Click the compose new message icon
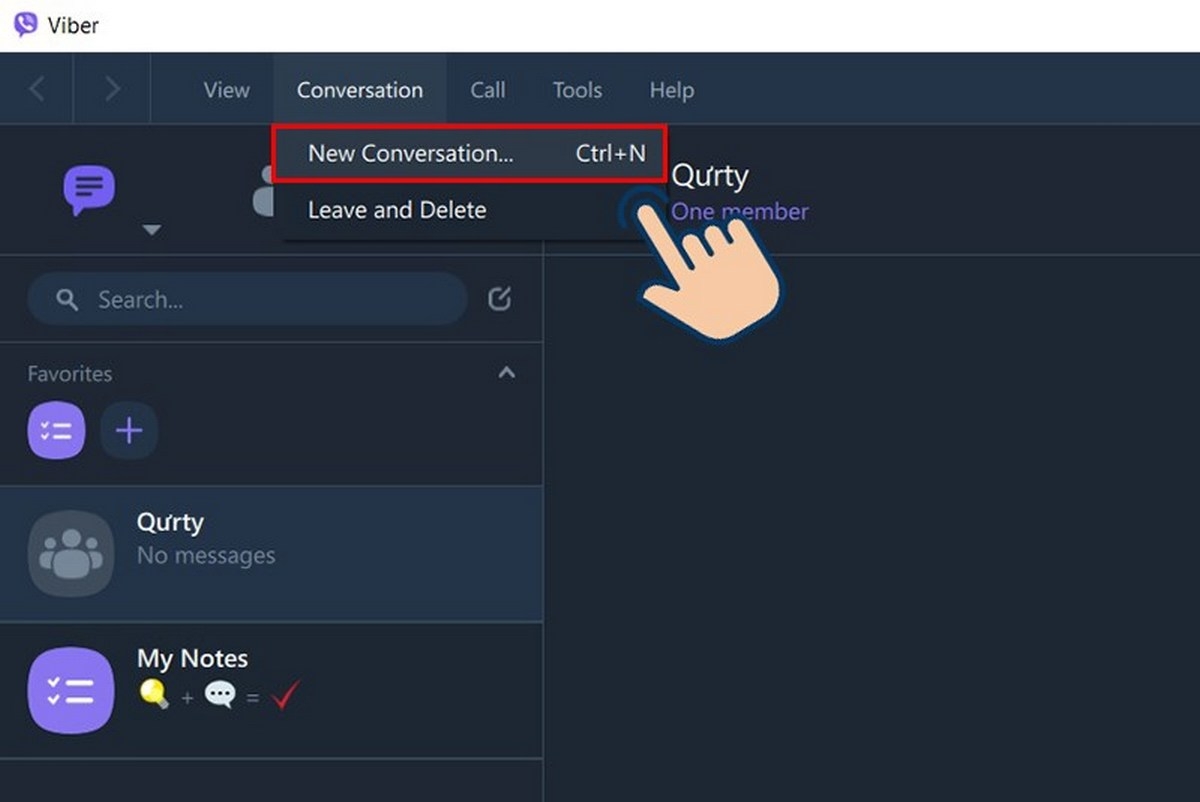The height and width of the screenshot is (802, 1200). point(499,298)
